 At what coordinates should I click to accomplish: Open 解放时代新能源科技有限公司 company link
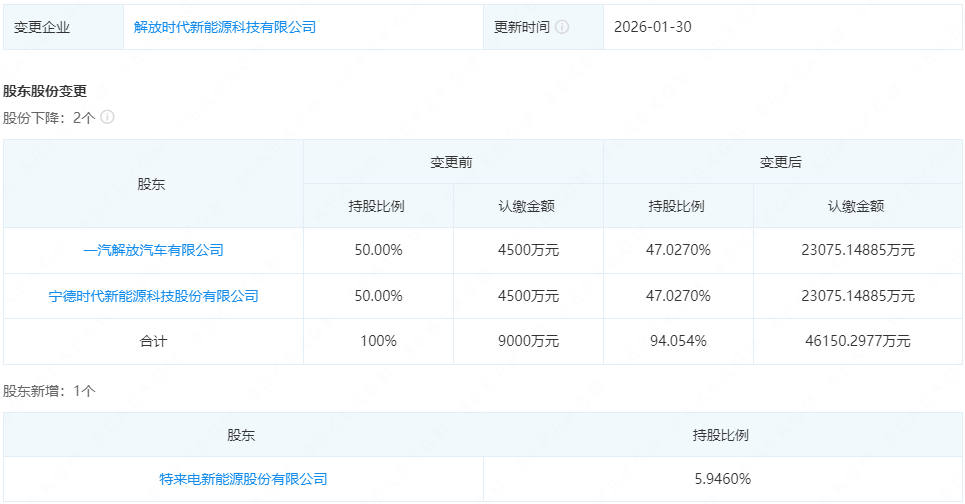pyautogui.click(x=225, y=27)
